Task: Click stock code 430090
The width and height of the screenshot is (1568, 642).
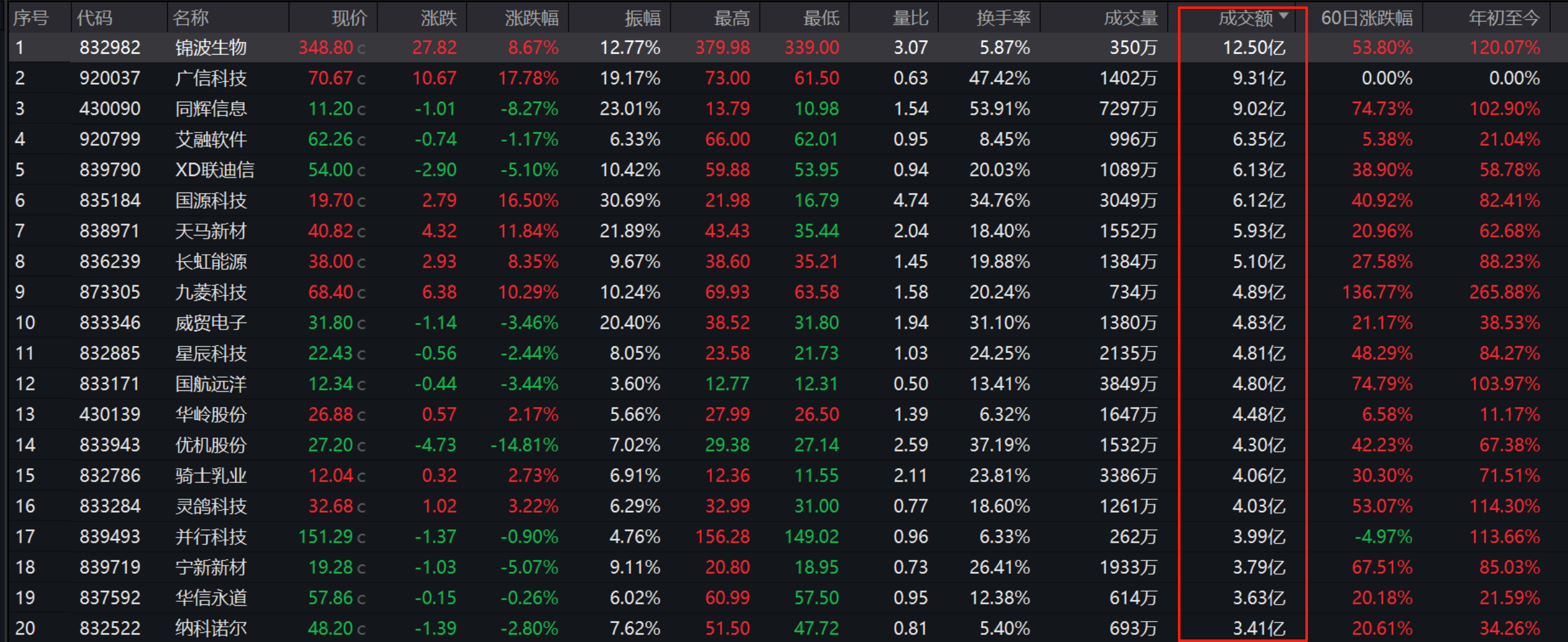Action: pos(110,109)
